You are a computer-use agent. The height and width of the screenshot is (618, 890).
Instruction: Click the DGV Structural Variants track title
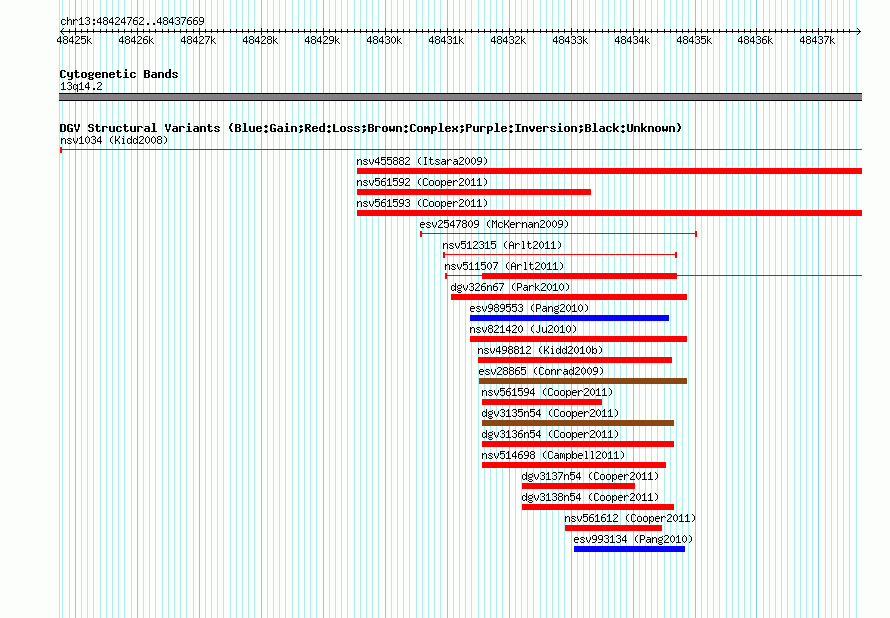370,128
